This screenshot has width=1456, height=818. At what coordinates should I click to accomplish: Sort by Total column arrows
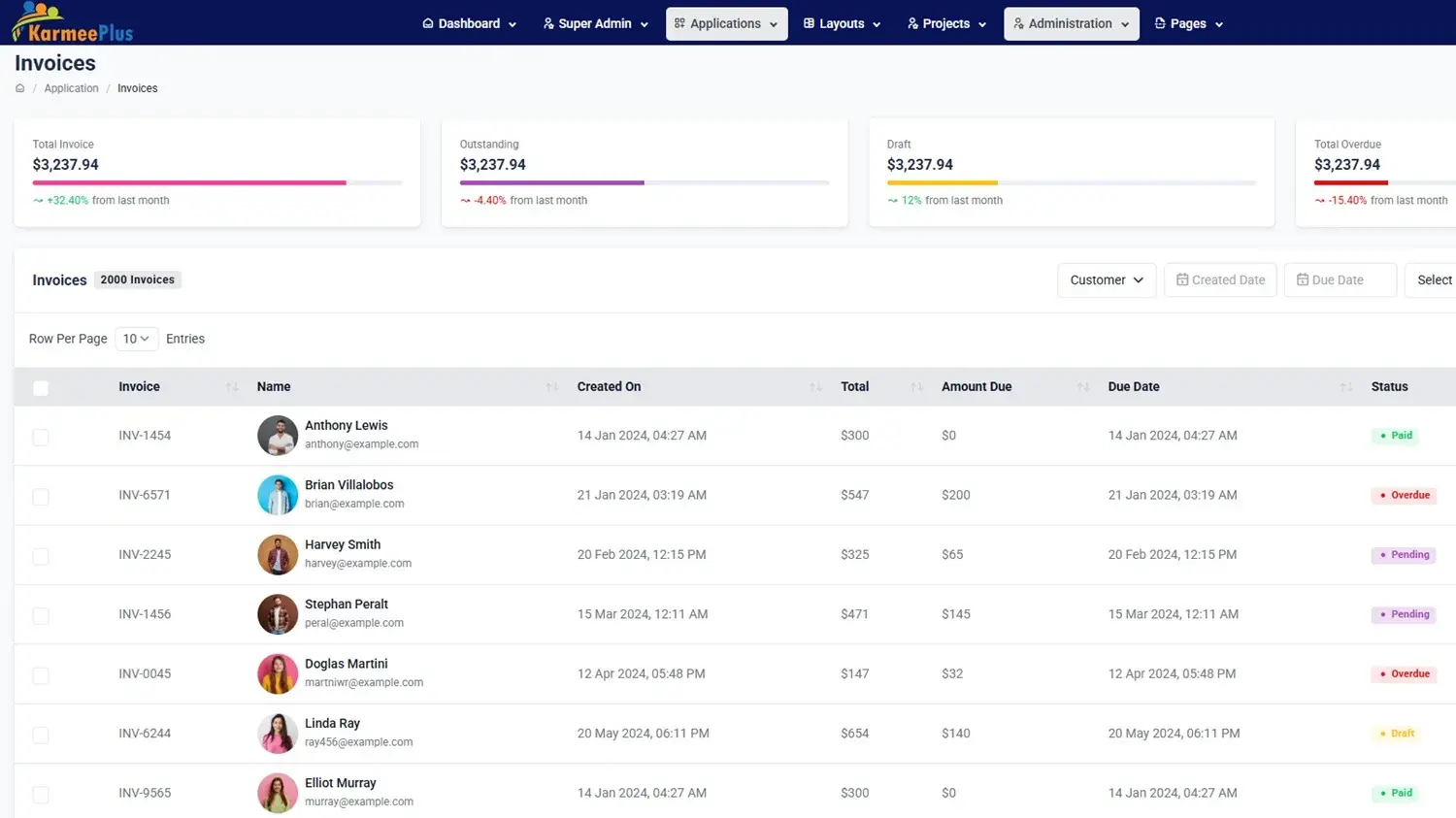point(916,387)
